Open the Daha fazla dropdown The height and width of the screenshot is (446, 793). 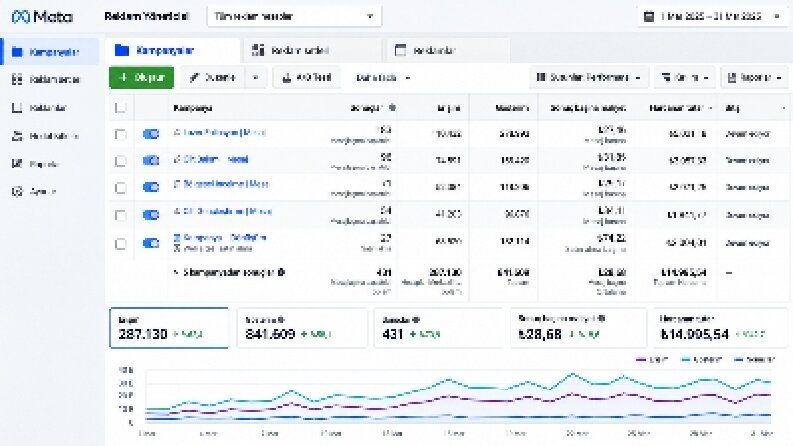point(383,78)
